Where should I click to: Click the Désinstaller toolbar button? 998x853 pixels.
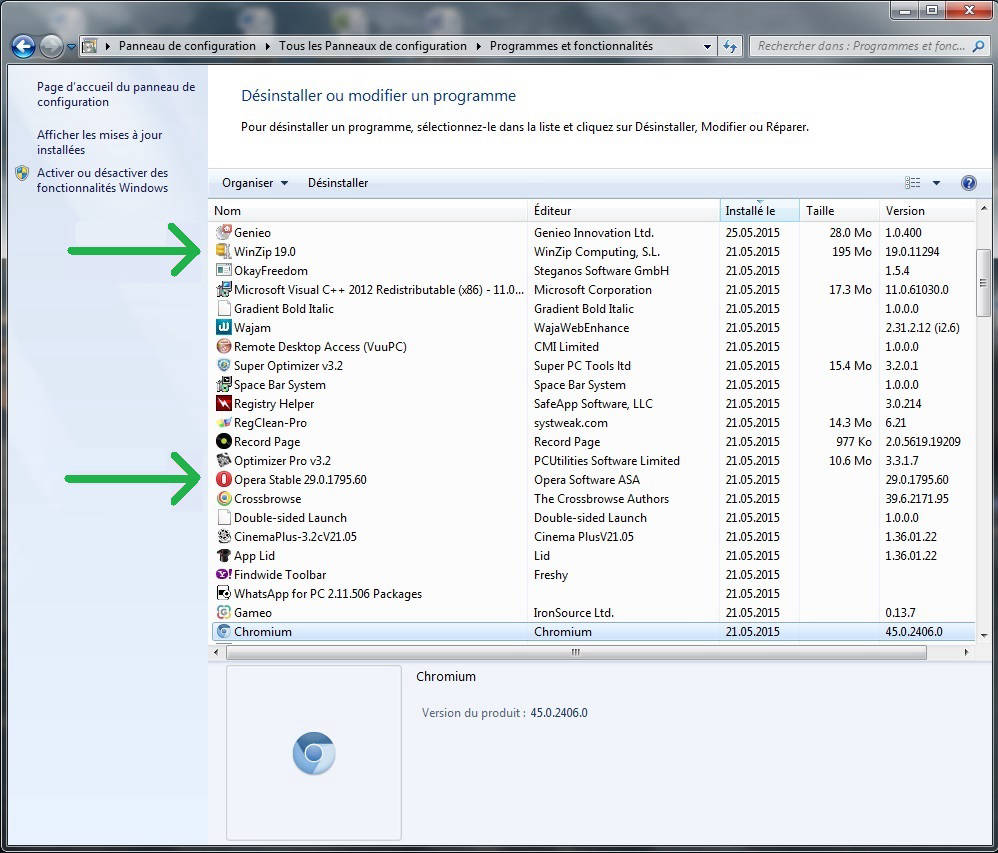(x=338, y=183)
